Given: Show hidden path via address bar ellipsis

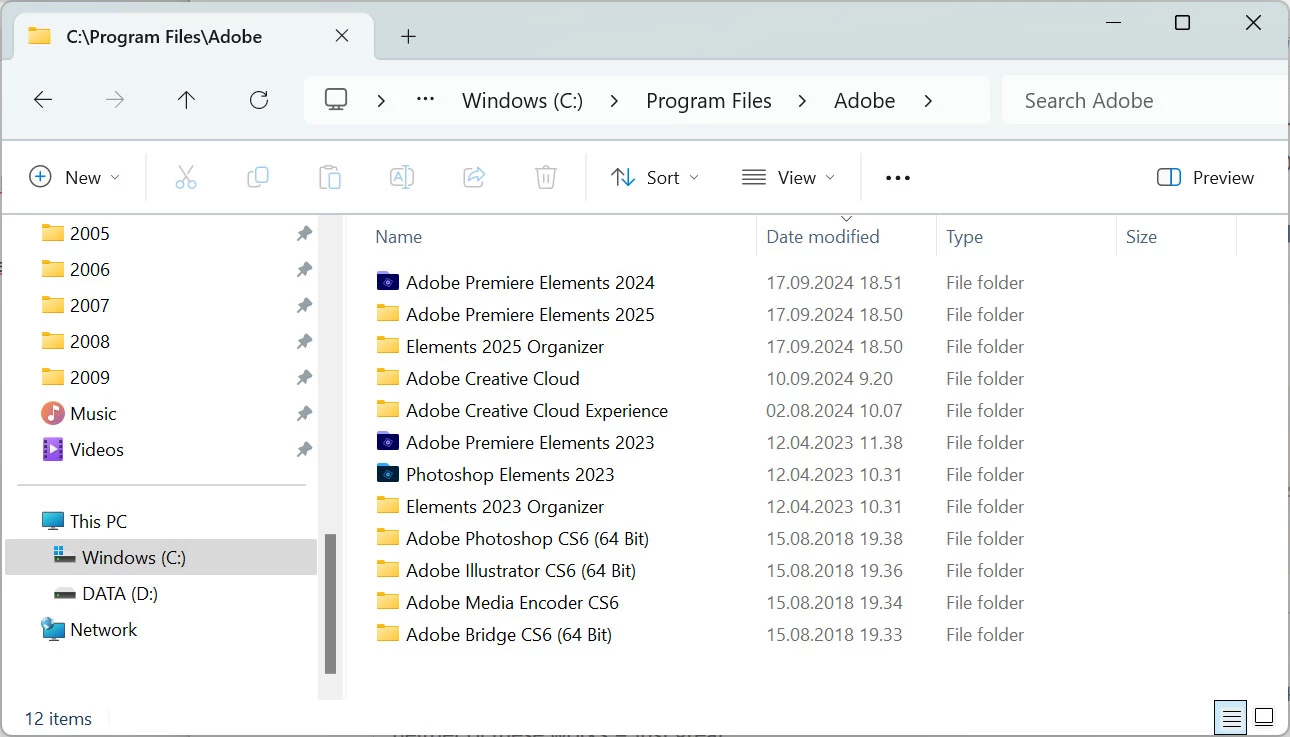Looking at the screenshot, I should pos(426,100).
